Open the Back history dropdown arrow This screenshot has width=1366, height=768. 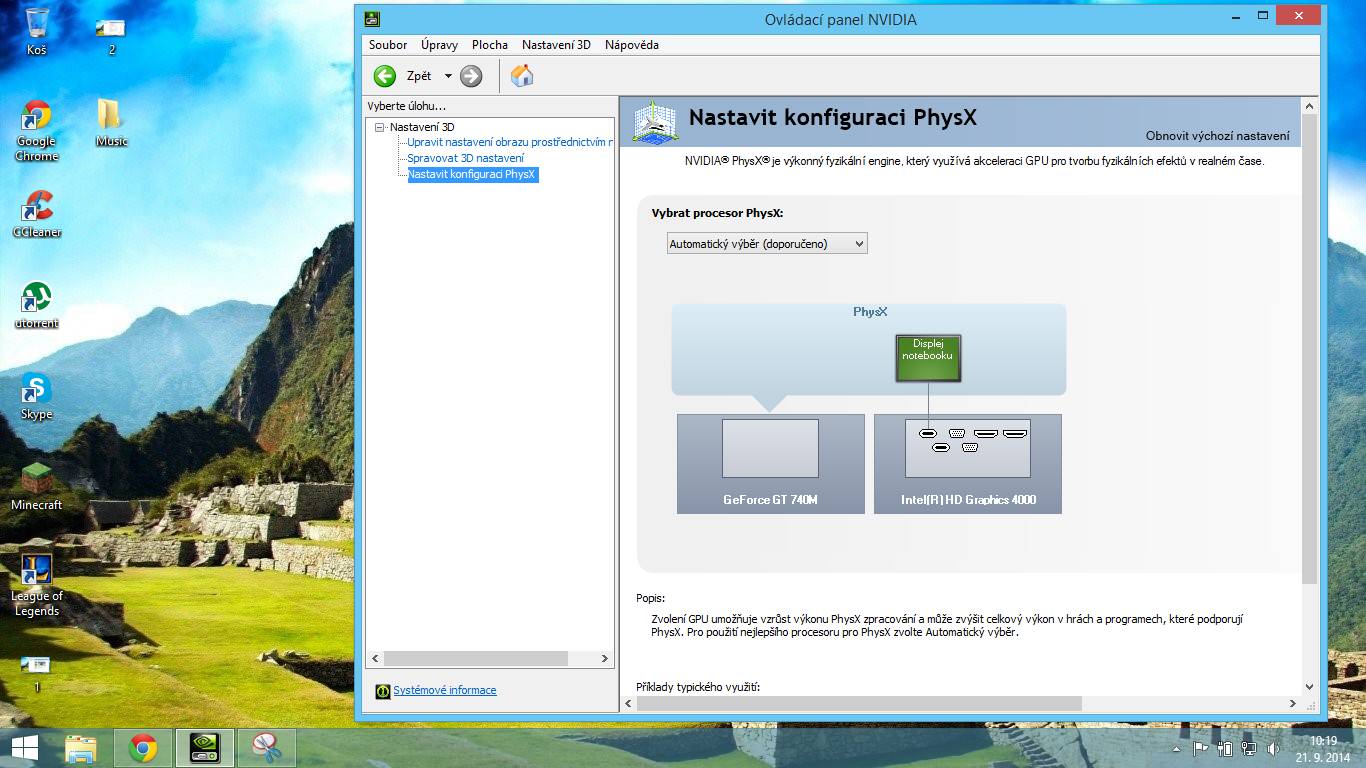point(448,76)
